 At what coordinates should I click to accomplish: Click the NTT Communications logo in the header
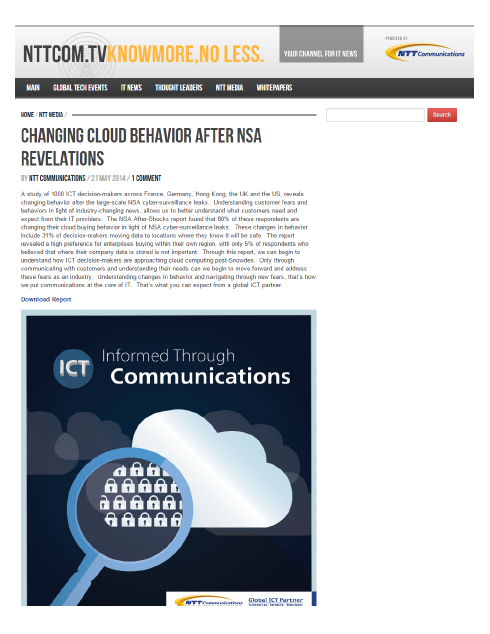pyautogui.click(x=425, y=52)
